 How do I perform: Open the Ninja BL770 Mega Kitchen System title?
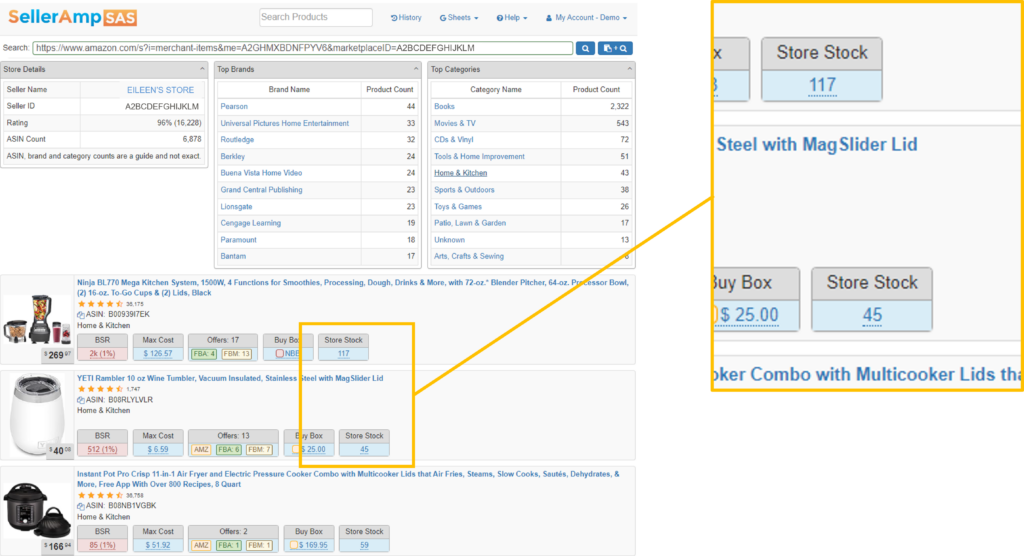(x=353, y=288)
